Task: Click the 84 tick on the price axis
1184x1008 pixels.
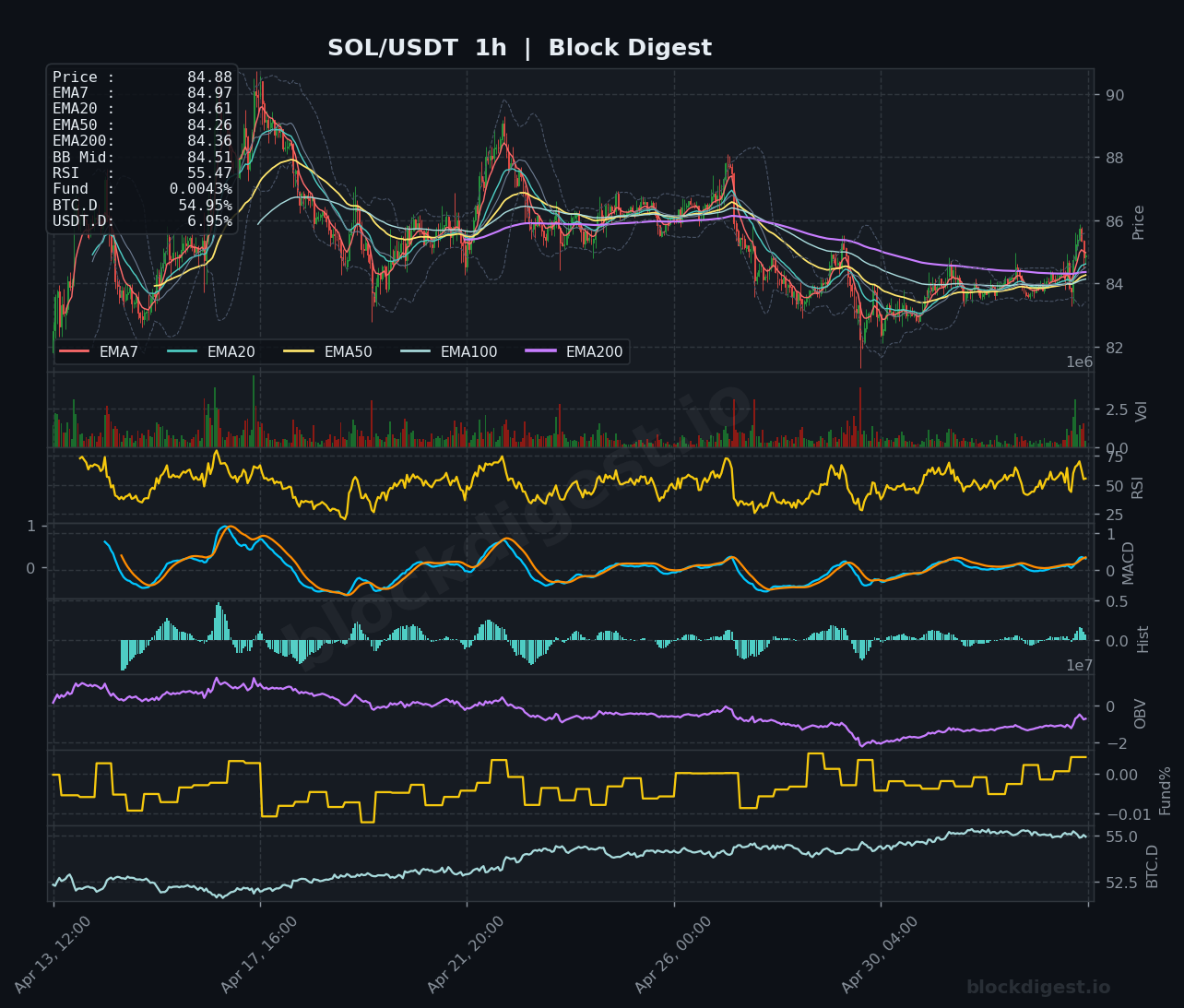Action: (x=1115, y=284)
